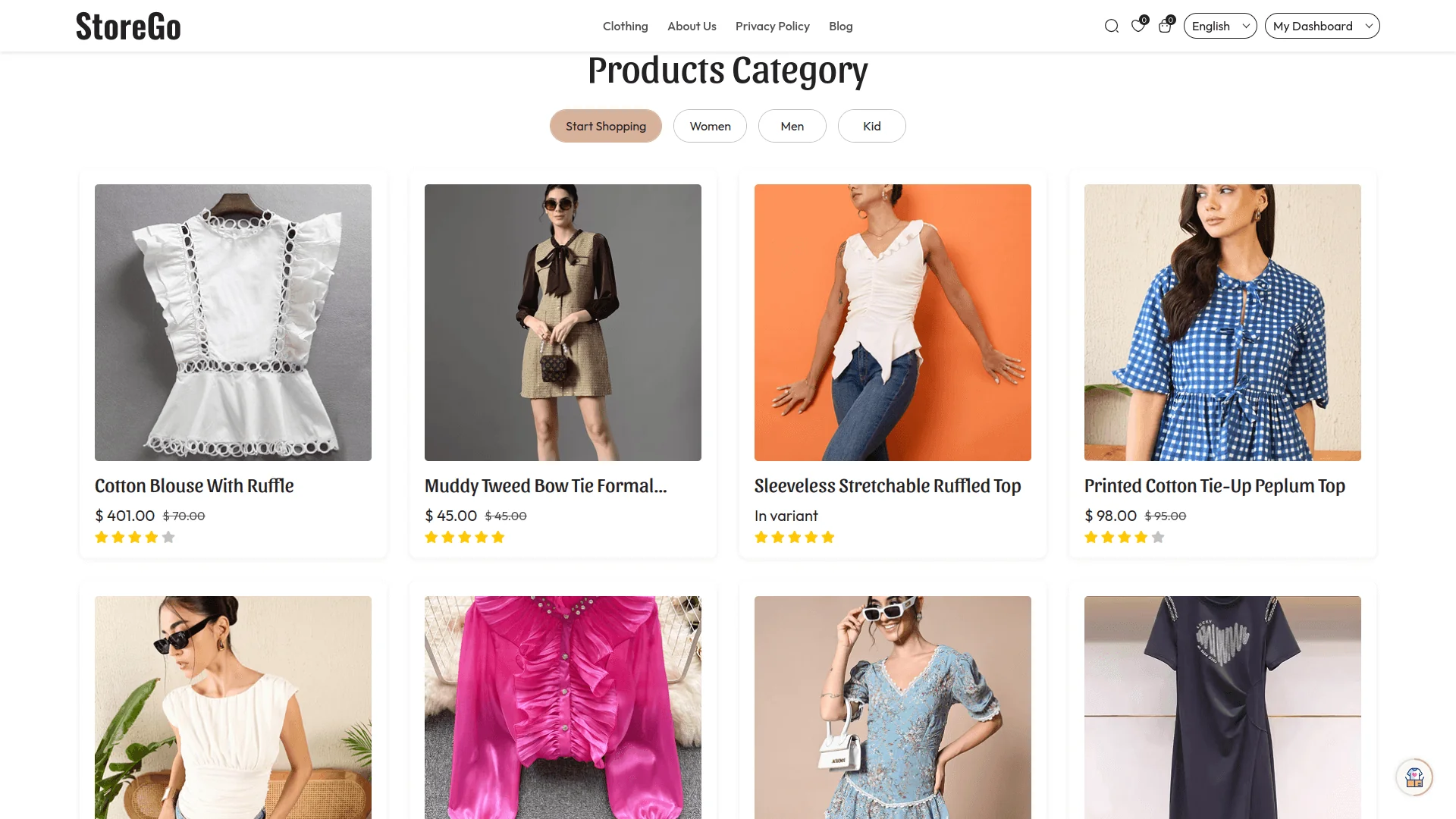The width and height of the screenshot is (1456, 819).
Task: Visit the Blog link
Action: click(x=840, y=26)
